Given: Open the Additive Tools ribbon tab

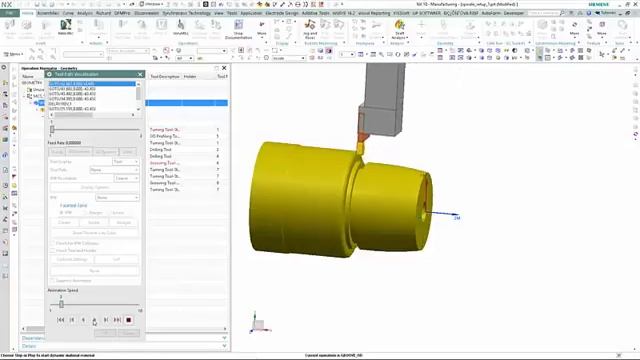Looking at the screenshot, I should click(x=315, y=13).
